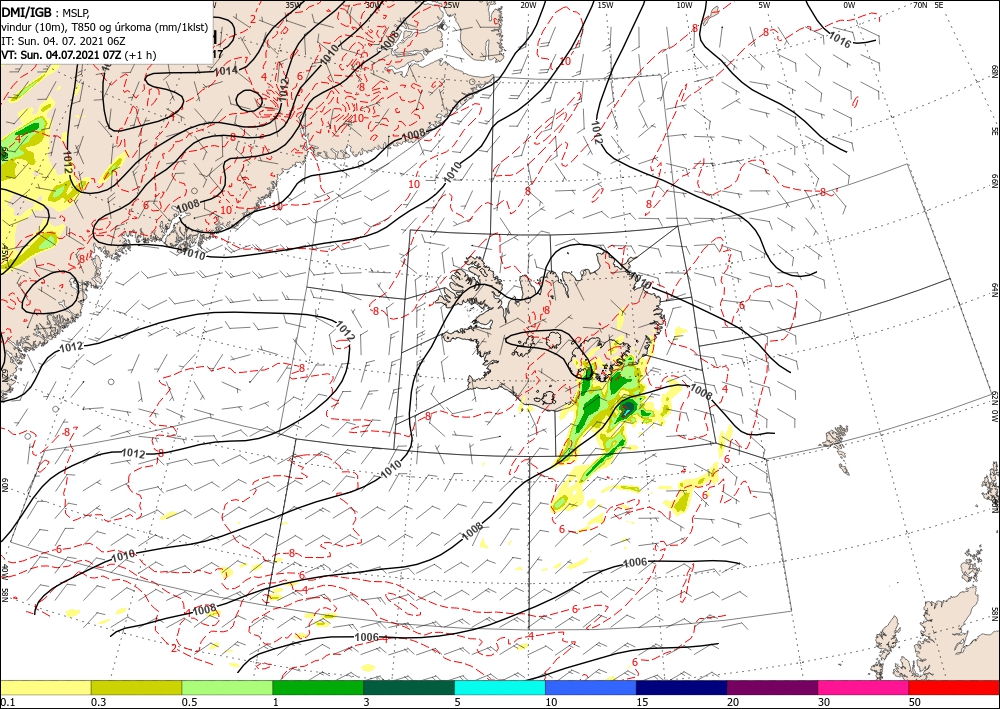Click the 25W longitude label
The height and width of the screenshot is (709, 1000).
click(450, 5)
